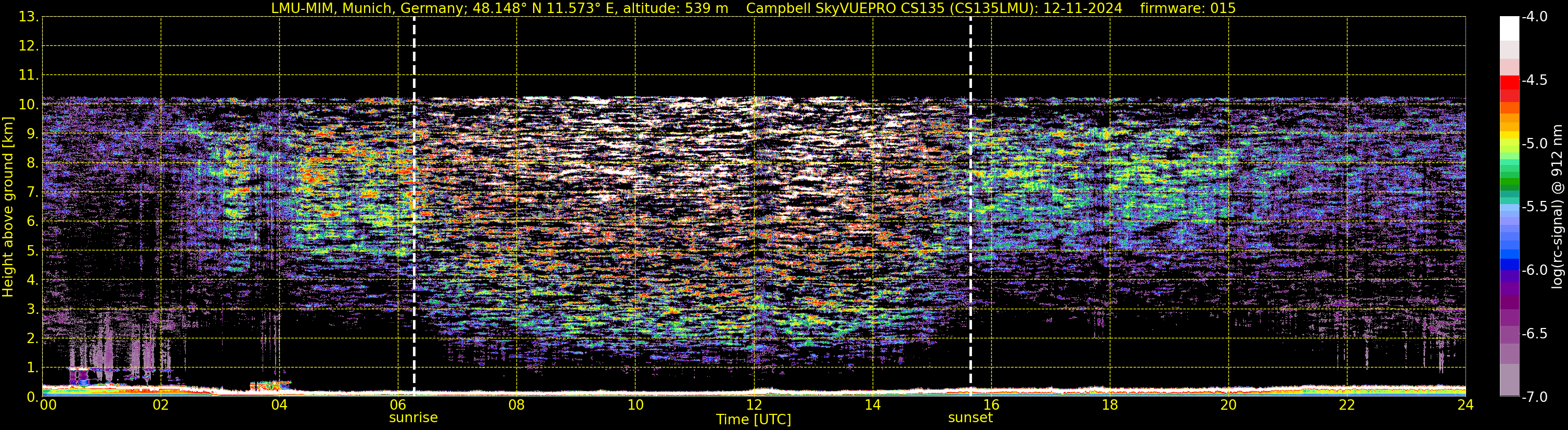This screenshot has width=1568, height=430.
Task: Click the "0." height axis tick label
Action: click(33, 397)
